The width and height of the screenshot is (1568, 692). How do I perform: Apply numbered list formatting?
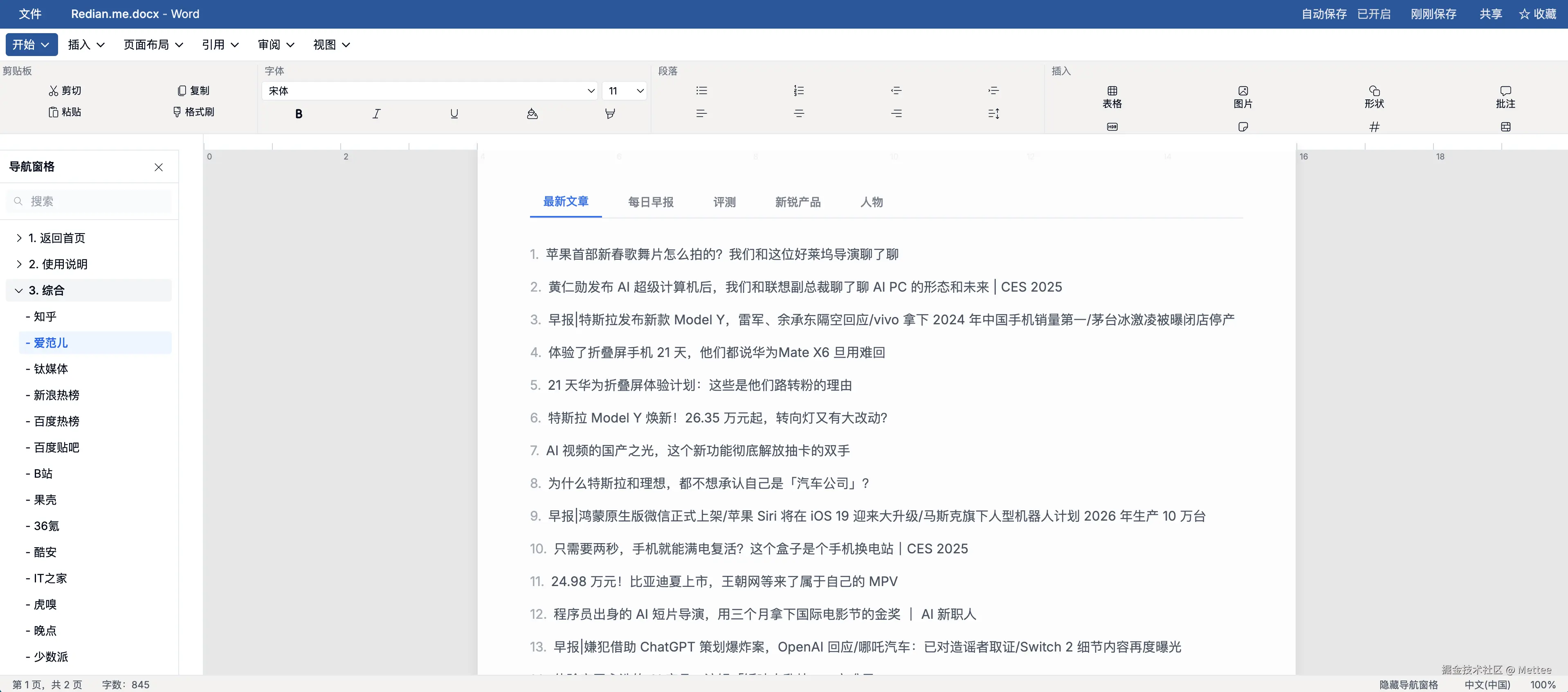point(799,90)
